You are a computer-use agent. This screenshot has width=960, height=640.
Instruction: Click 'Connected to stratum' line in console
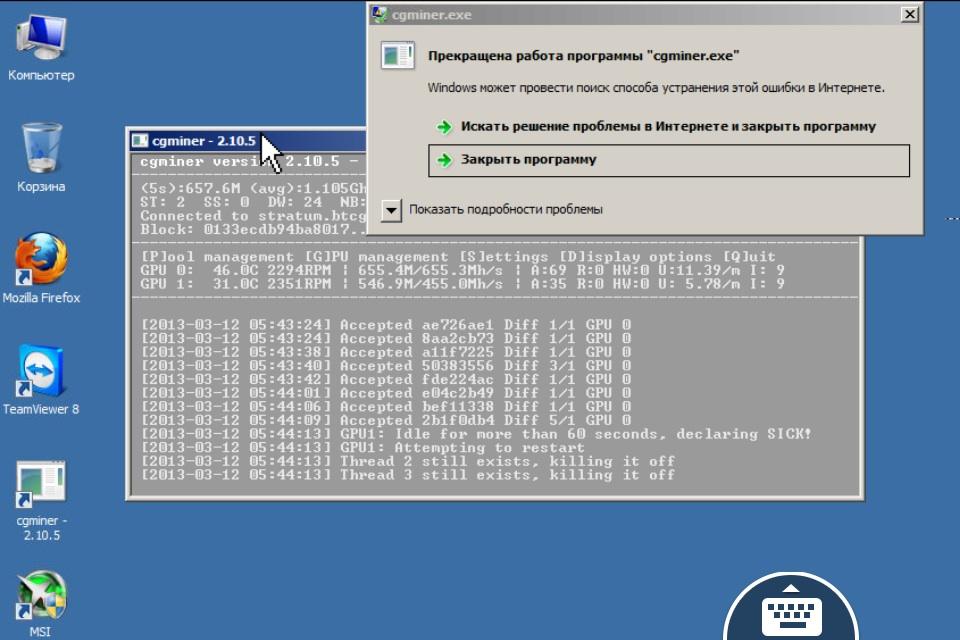tap(253, 216)
